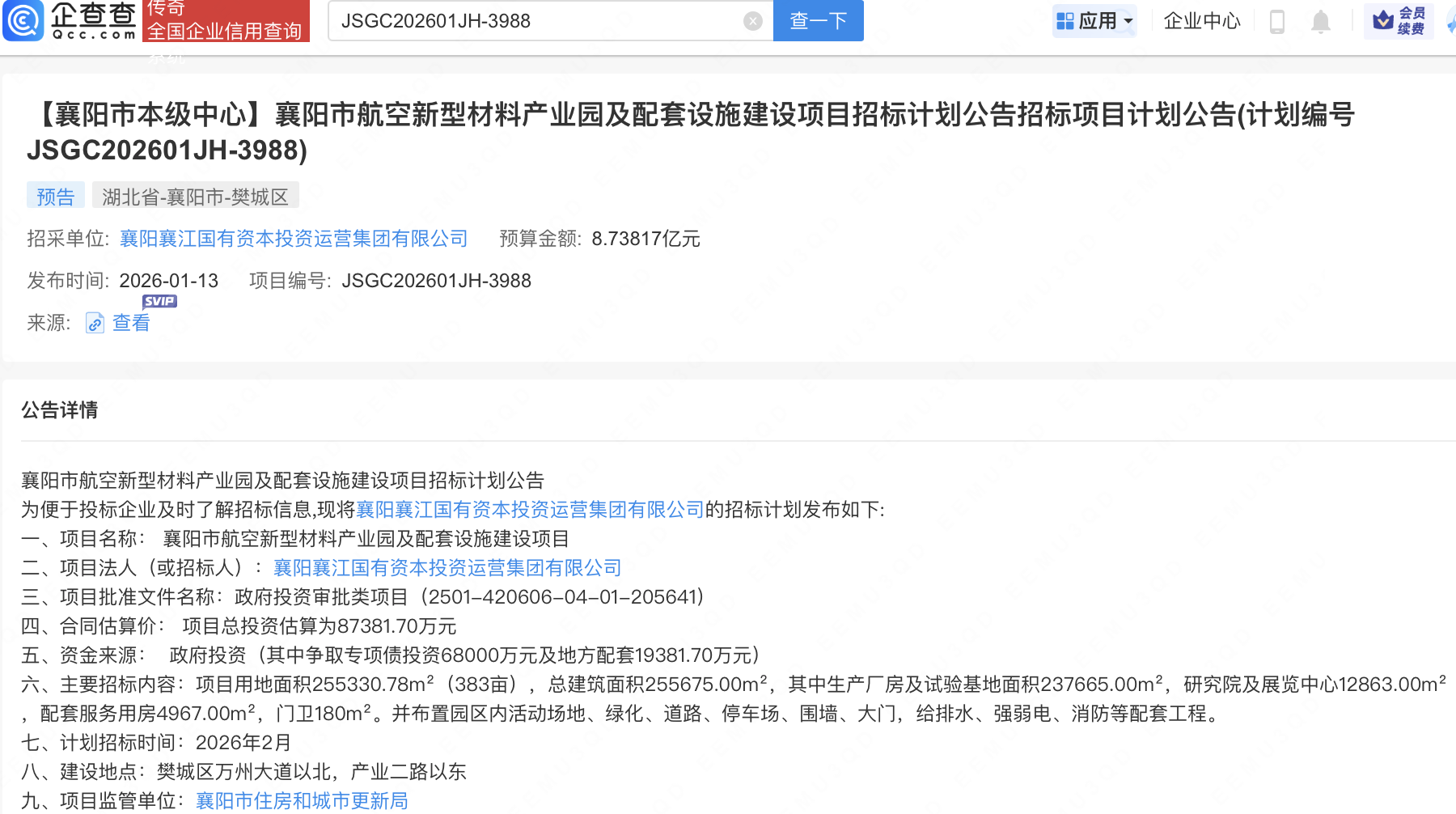Select the 全国企业信用查询 tab
The image size is (1456, 814).
point(225,31)
